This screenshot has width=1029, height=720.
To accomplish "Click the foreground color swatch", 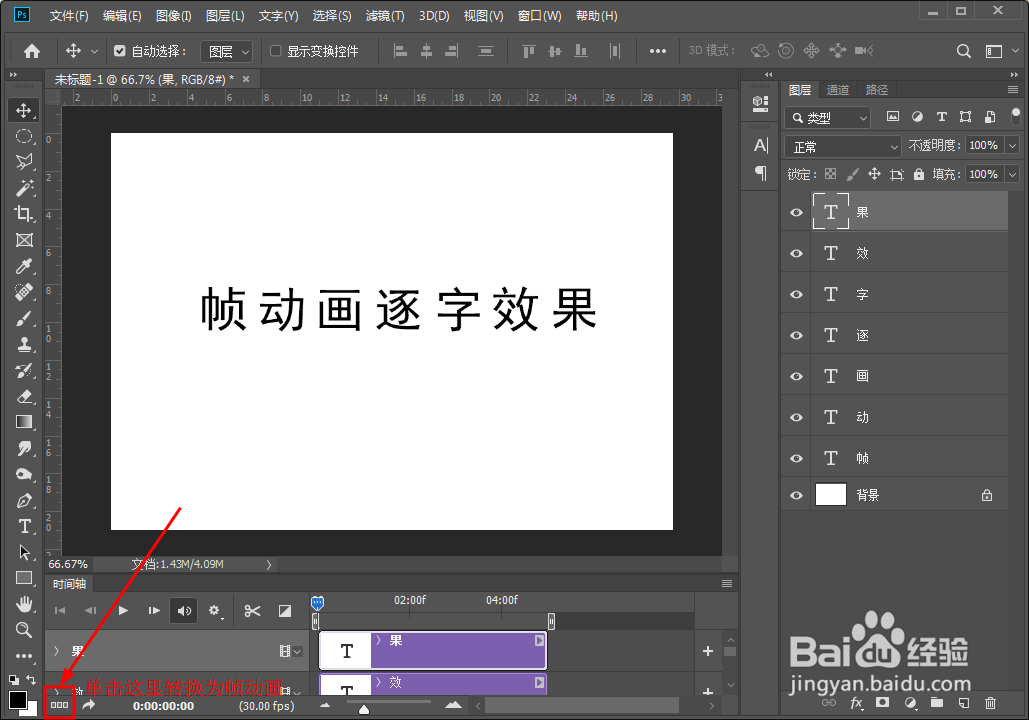I will (x=18, y=700).
